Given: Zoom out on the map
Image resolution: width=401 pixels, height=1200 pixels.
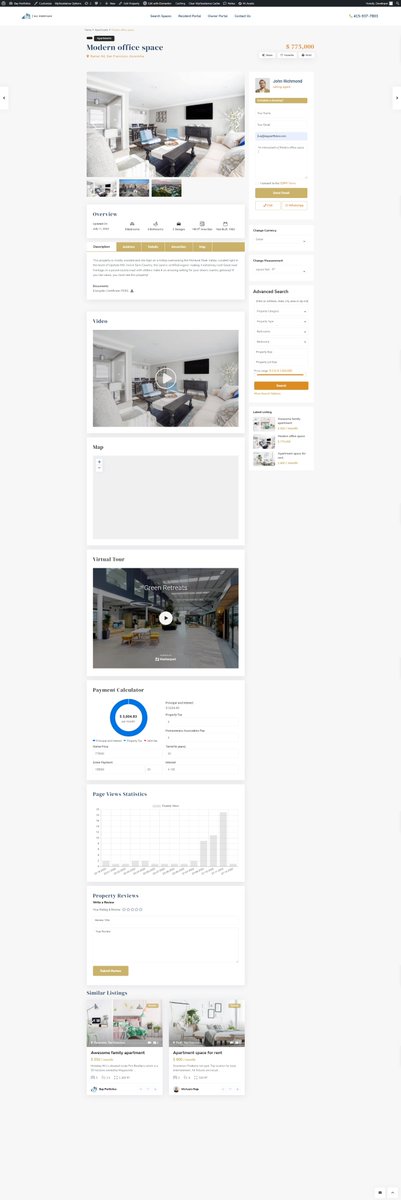Looking at the screenshot, I should (x=99, y=468).
